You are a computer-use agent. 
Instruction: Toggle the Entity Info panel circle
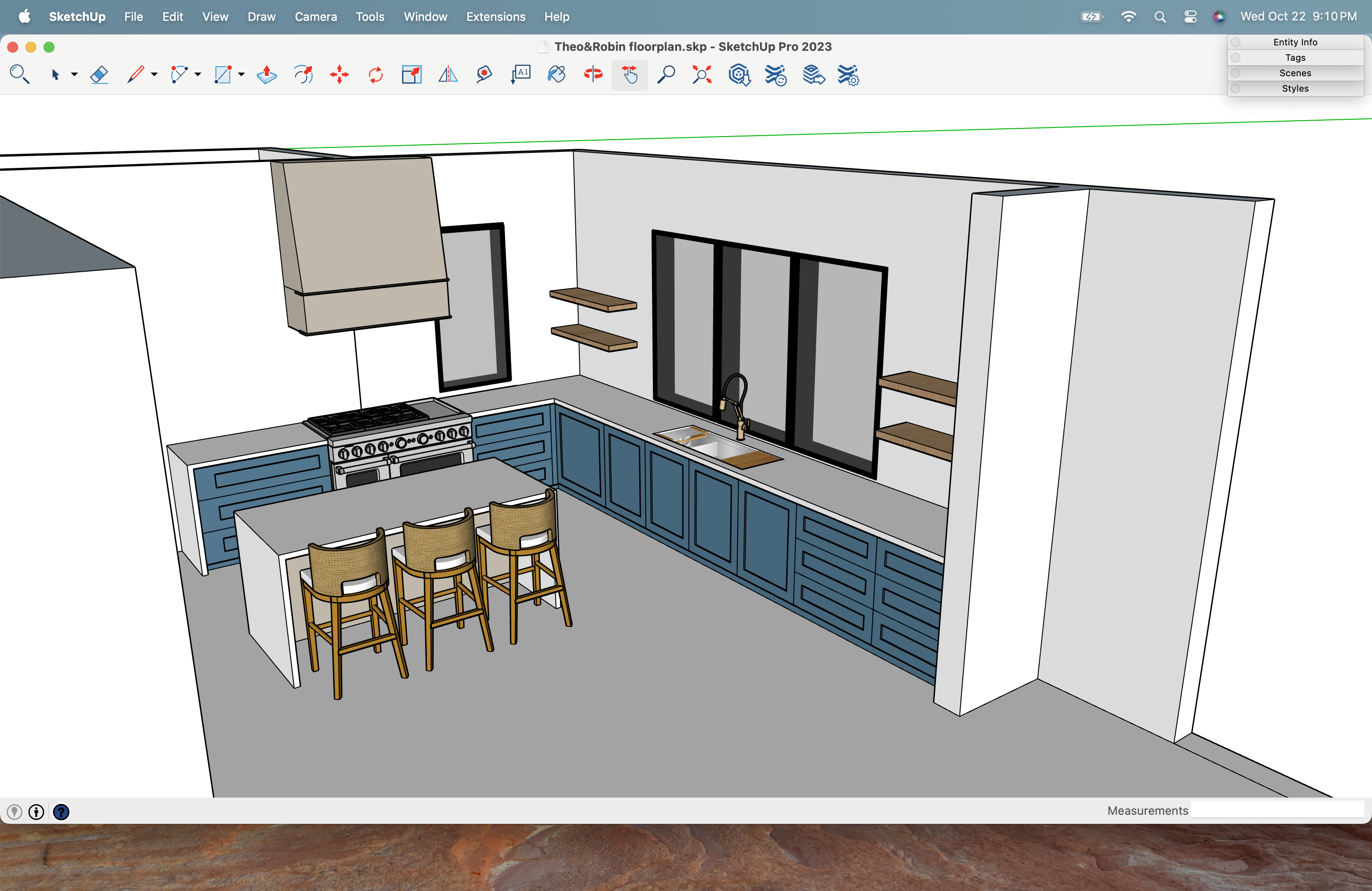click(1235, 42)
